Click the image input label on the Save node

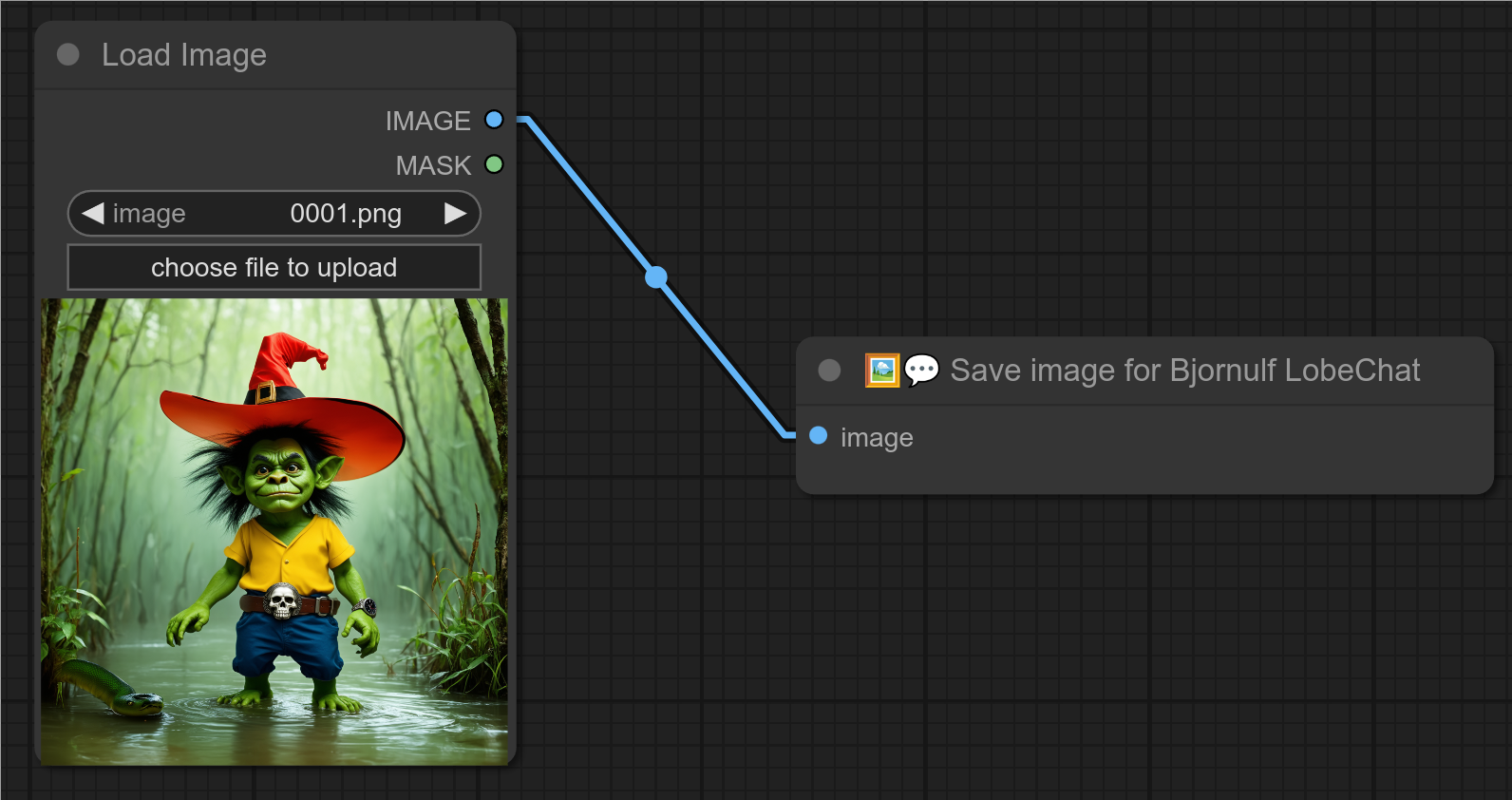877,438
